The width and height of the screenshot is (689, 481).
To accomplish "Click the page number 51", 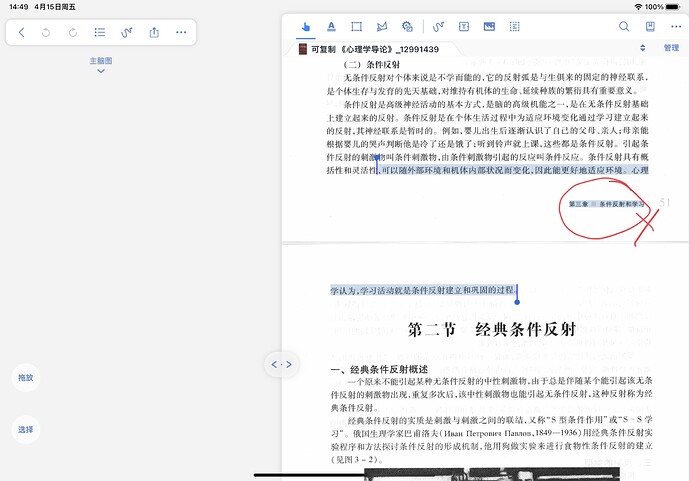I will [x=664, y=203].
